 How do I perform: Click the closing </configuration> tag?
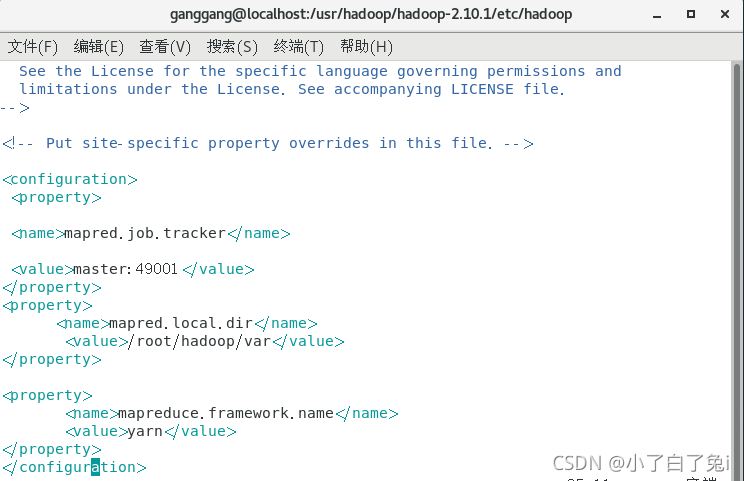(74, 468)
